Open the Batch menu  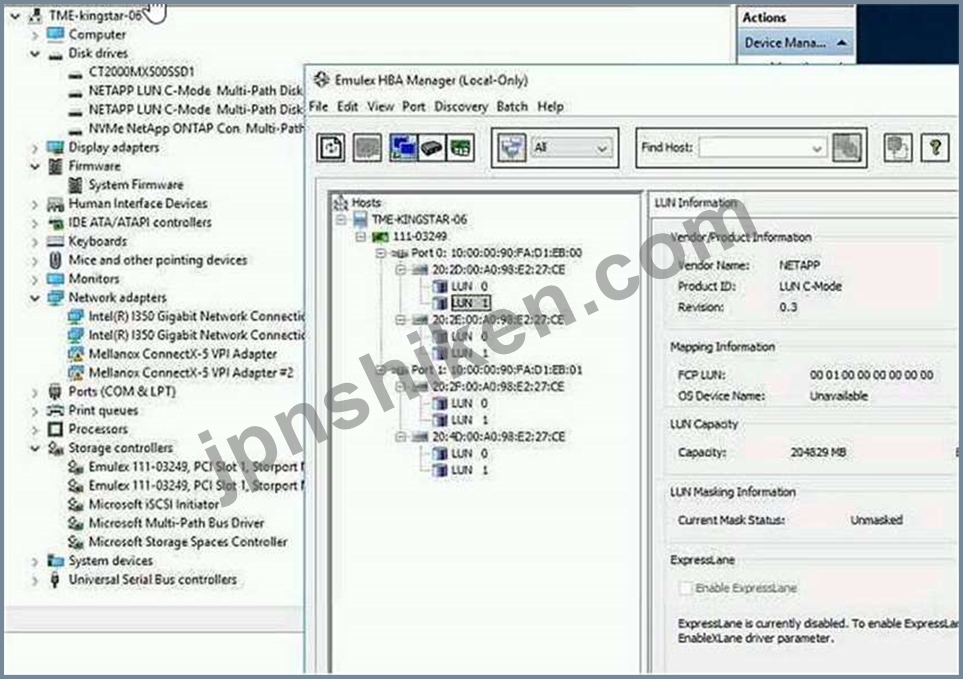click(x=512, y=106)
